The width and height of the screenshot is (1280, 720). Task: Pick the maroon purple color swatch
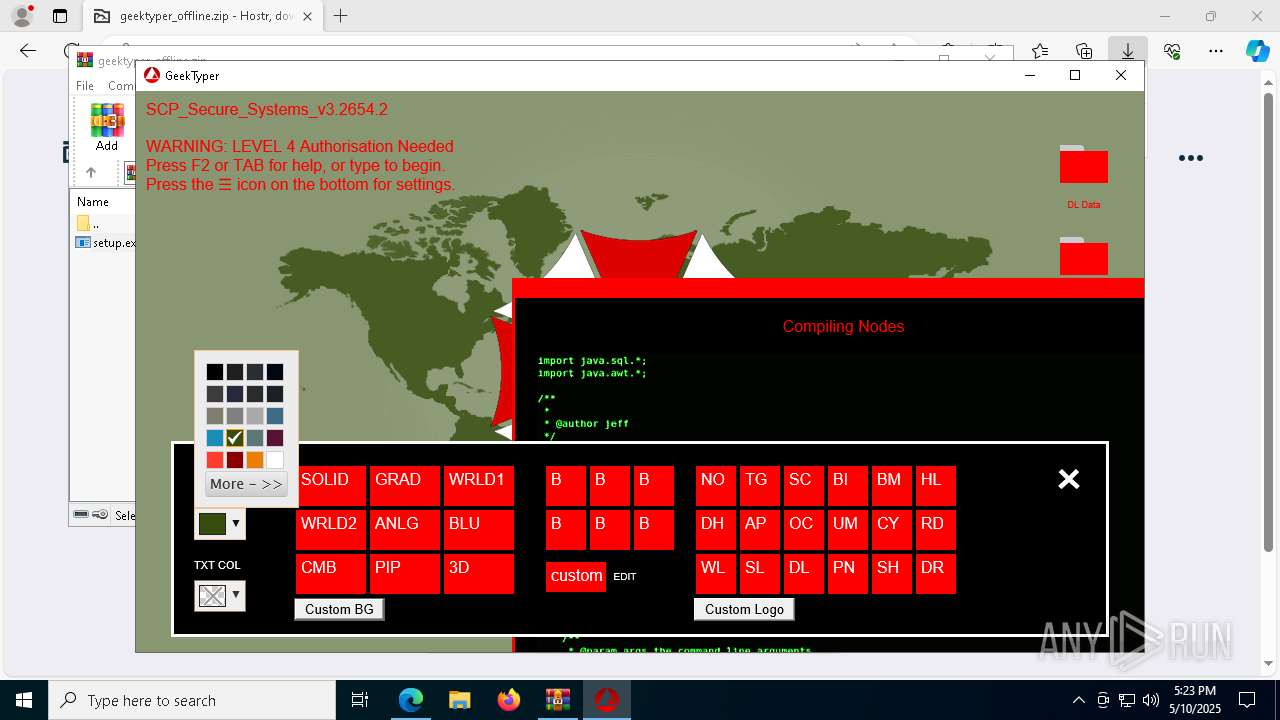tap(275, 438)
